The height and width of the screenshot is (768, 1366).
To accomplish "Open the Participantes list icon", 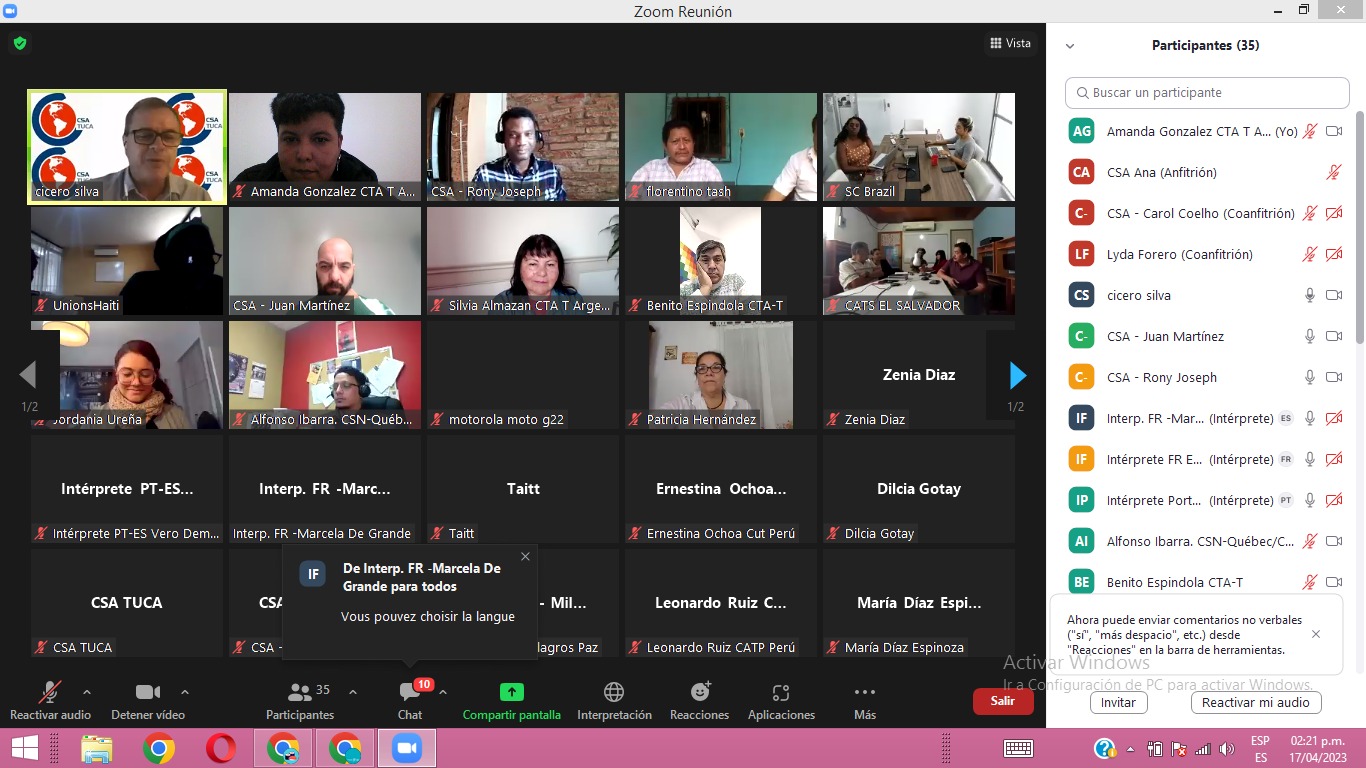I will [299, 693].
